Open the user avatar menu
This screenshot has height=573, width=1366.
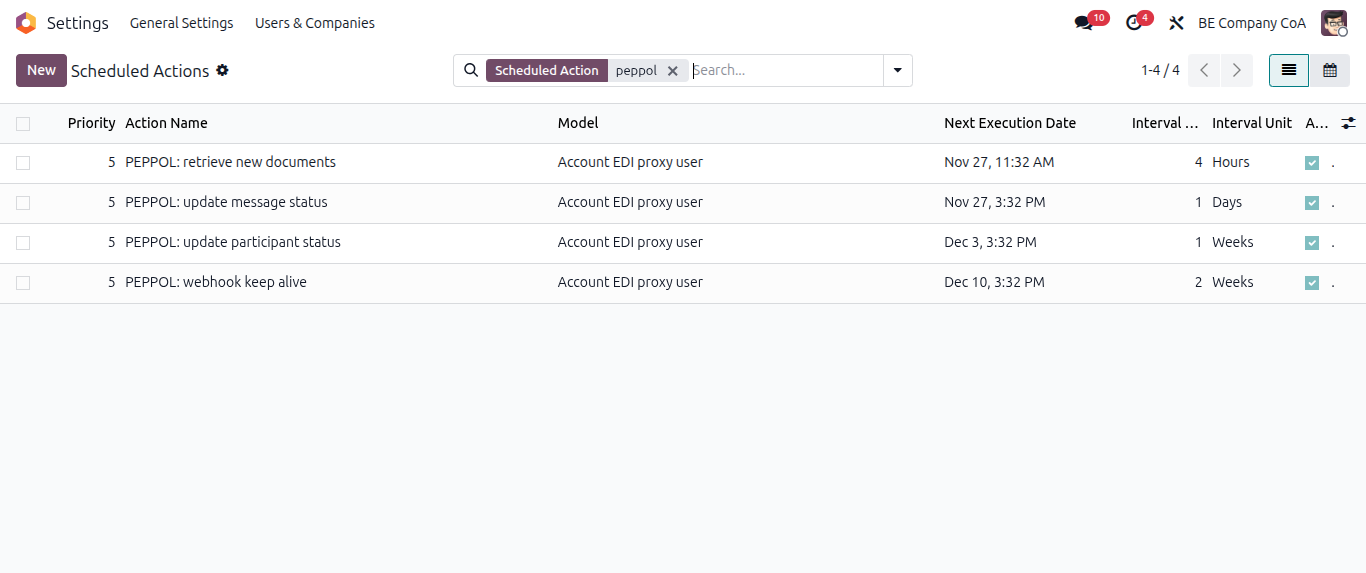point(1334,23)
